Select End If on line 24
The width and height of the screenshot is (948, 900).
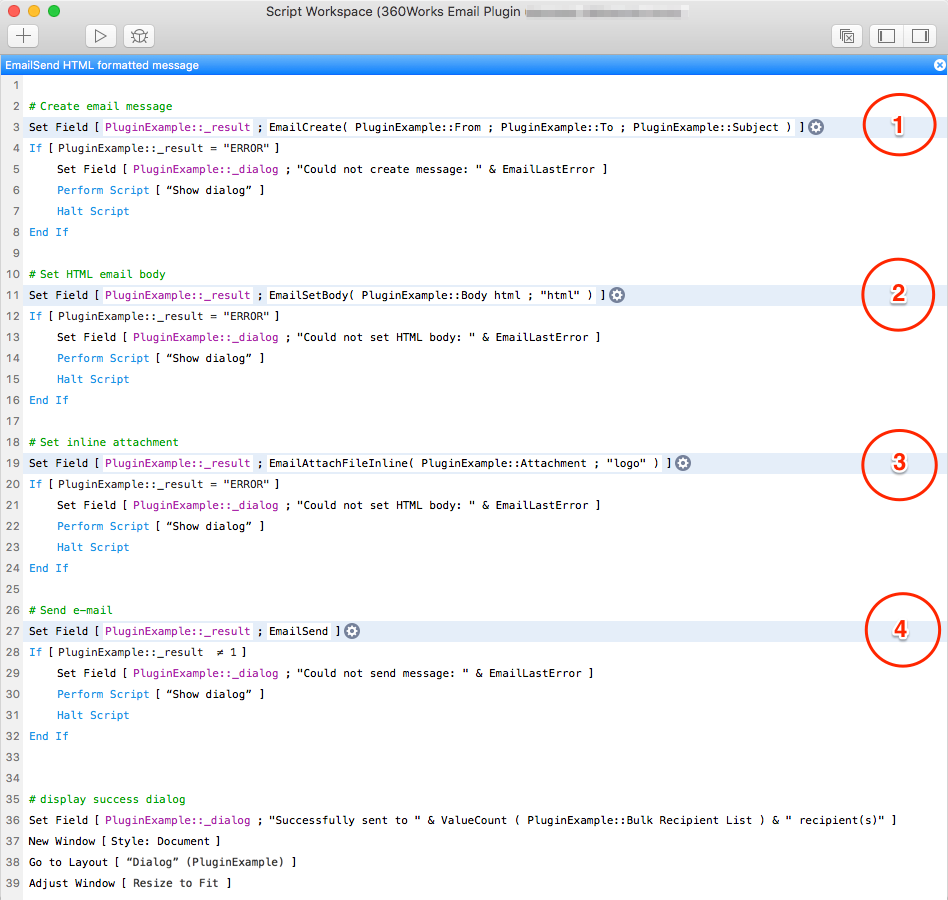(49, 568)
